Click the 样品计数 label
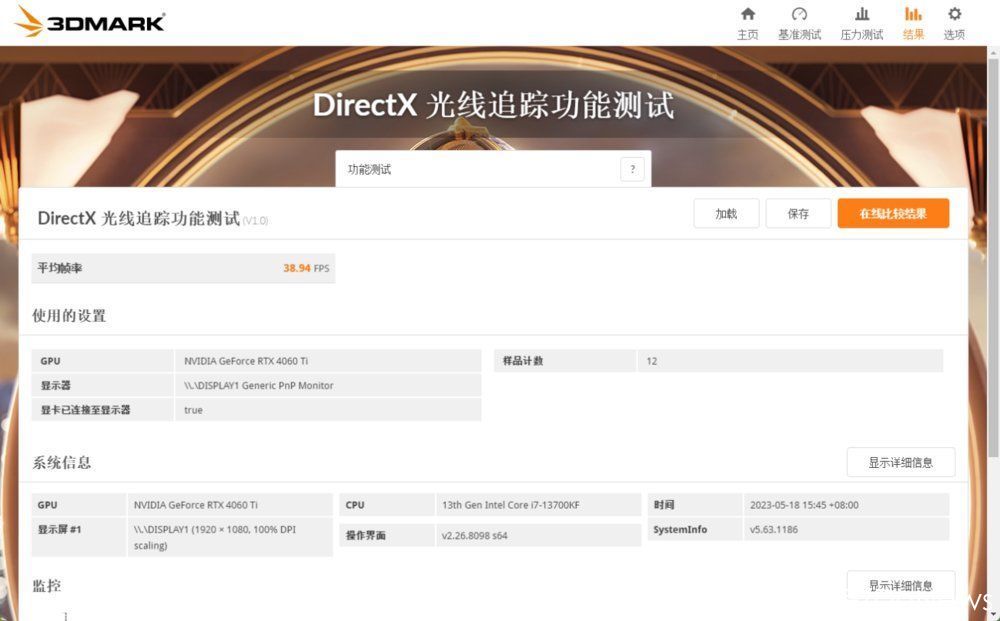The image size is (1000, 621). coord(522,361)
